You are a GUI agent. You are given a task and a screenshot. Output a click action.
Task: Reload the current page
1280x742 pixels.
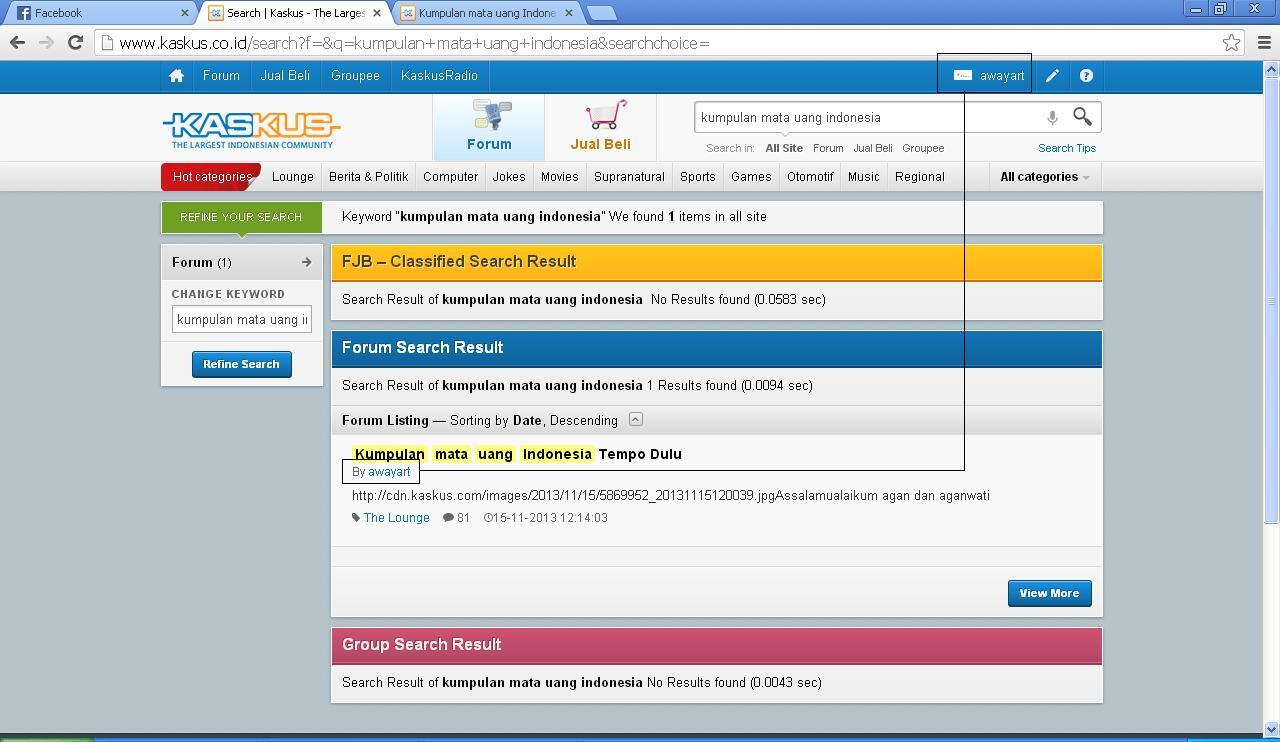tap(75, 43)
